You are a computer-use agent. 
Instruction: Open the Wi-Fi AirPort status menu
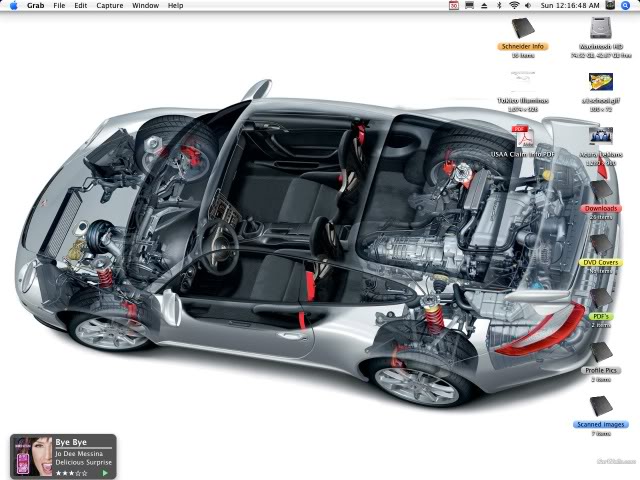pos(514,5)
